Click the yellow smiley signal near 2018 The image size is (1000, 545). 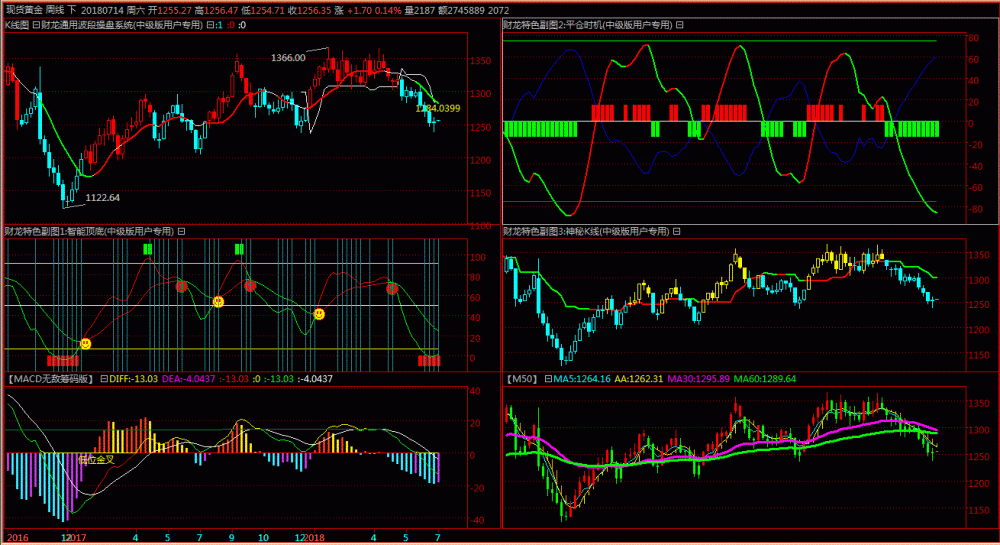(320, 314)
